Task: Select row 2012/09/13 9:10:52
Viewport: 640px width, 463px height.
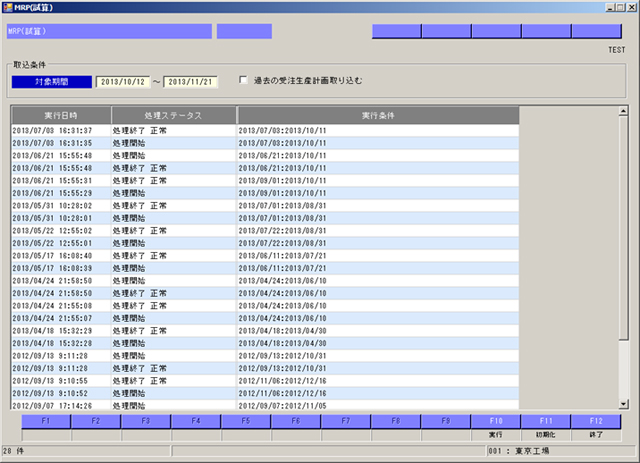Action: pyautogui.click(x=265, y=394)
